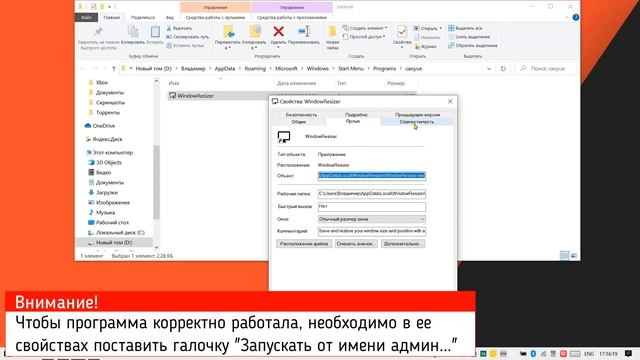Screen dimensions: 640x360
Task: Click the red round tray icon
Action: tap(563, 353)
